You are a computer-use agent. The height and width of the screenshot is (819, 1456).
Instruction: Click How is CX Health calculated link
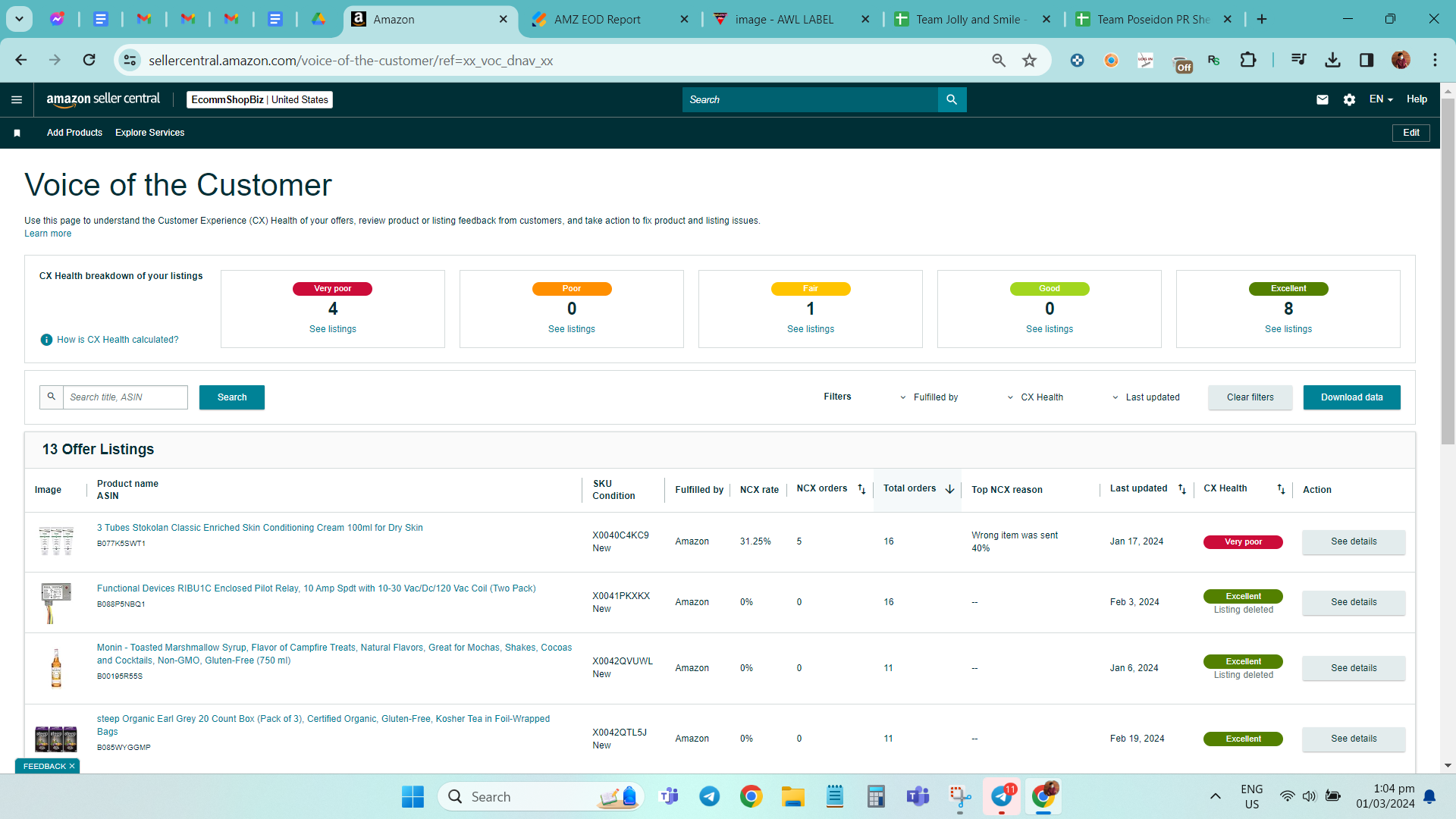point(118,340)
